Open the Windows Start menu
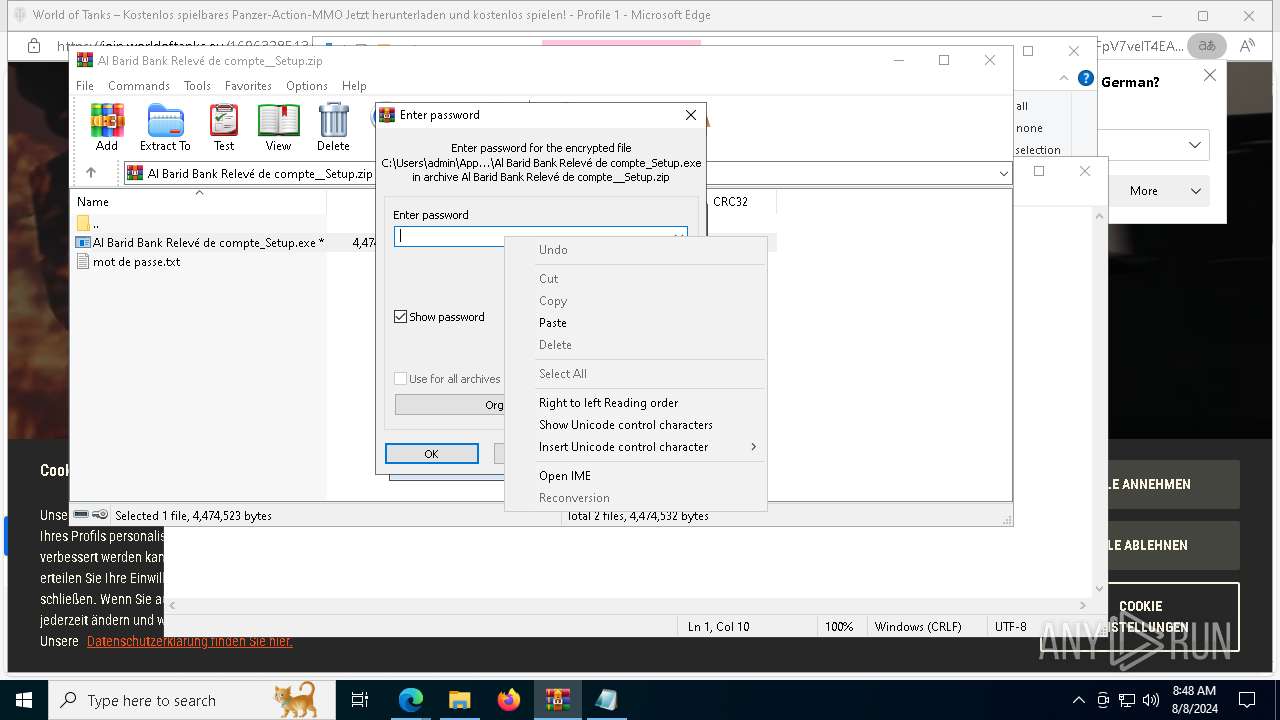Image resolution: width=1280 pixels, height=720 pixels. click(x=23, y=700)
